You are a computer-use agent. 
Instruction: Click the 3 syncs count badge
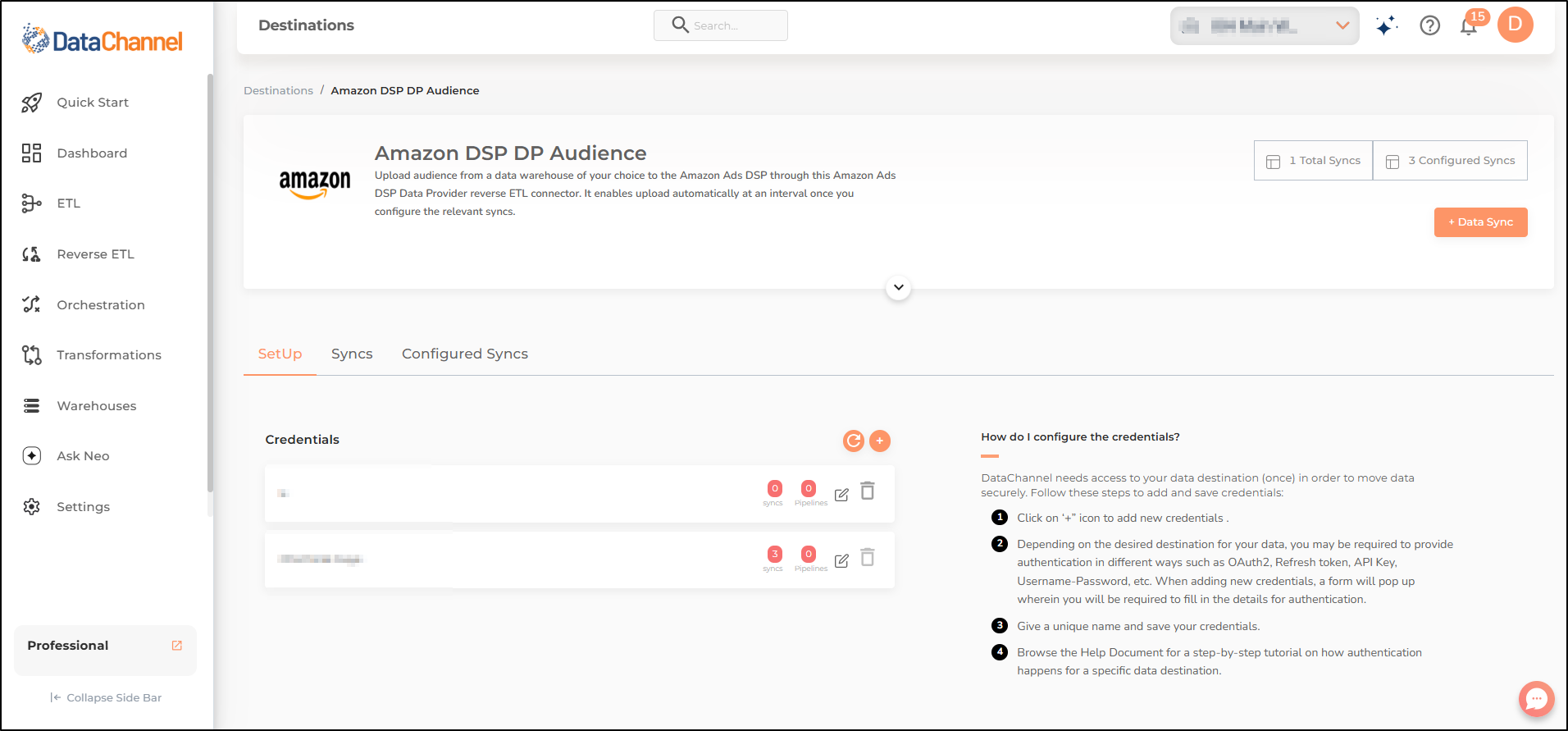tap(774, 555)
